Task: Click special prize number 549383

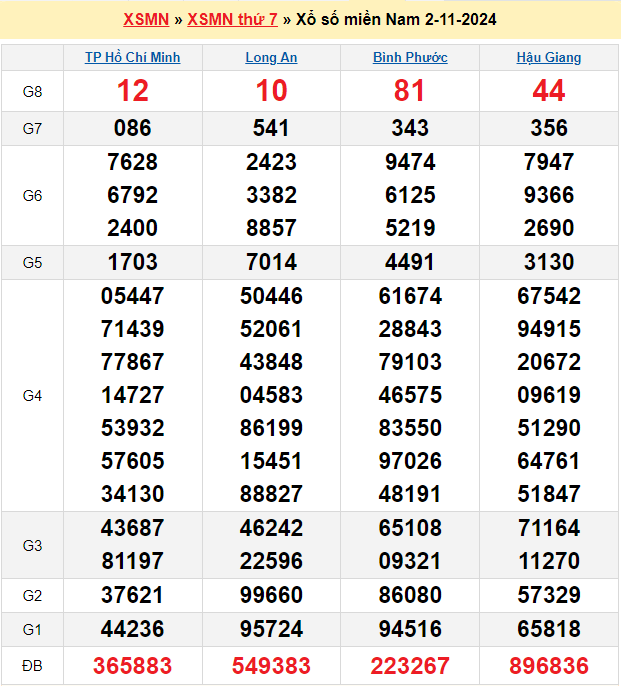Action: (x=271, y=665)
